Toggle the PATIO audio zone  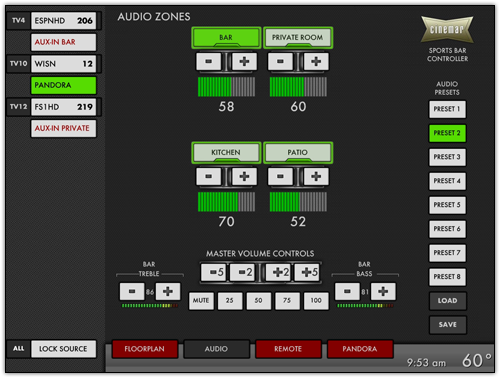click(x=298, y=153)
